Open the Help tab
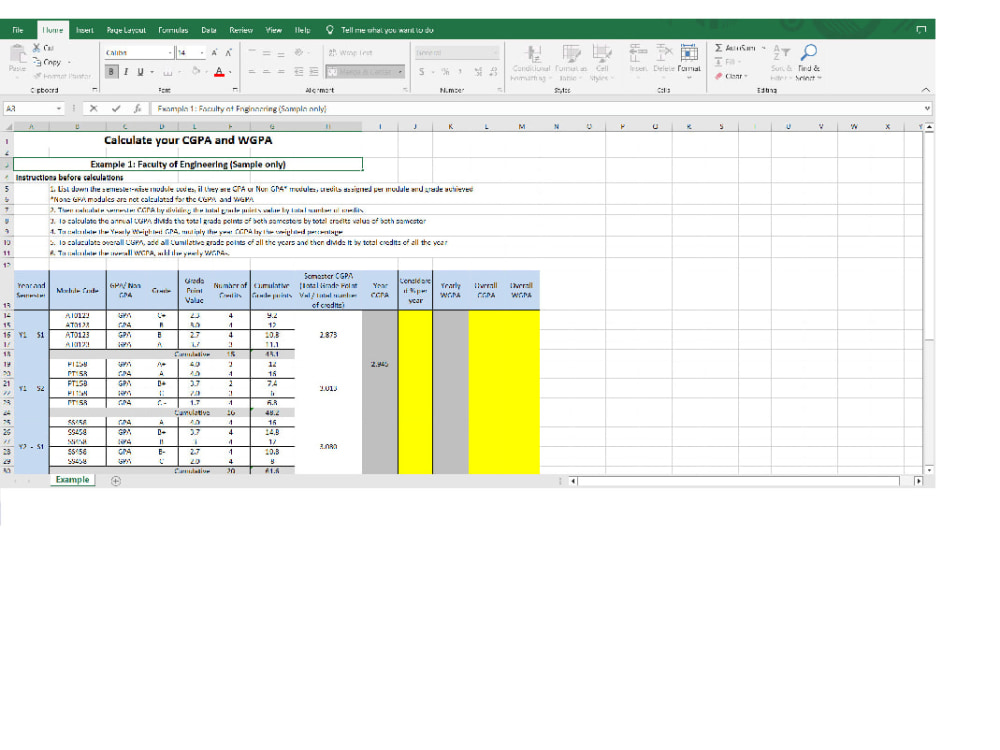Screen dimensions: 1000x750 point(302,30)
